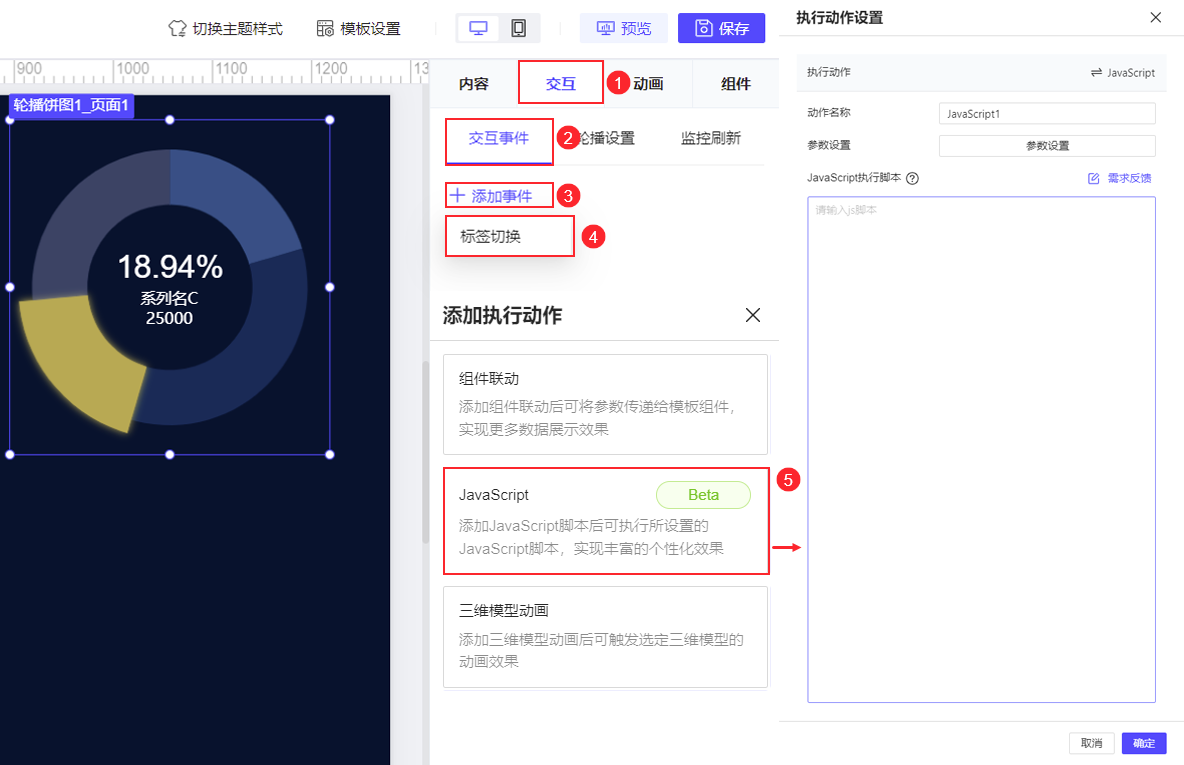
Task: Select the 监控刷新 sub-tab
Action: (711, 138)
